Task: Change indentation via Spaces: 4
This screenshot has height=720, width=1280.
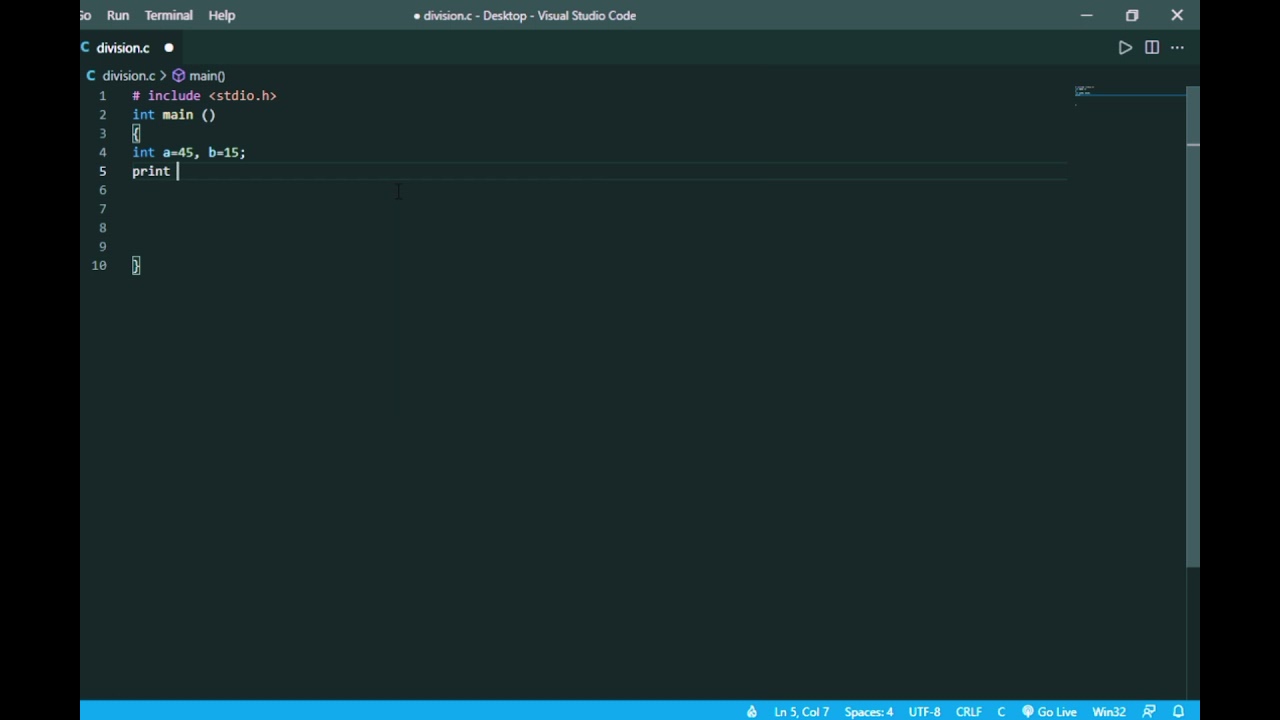Action: click(869, 712)
